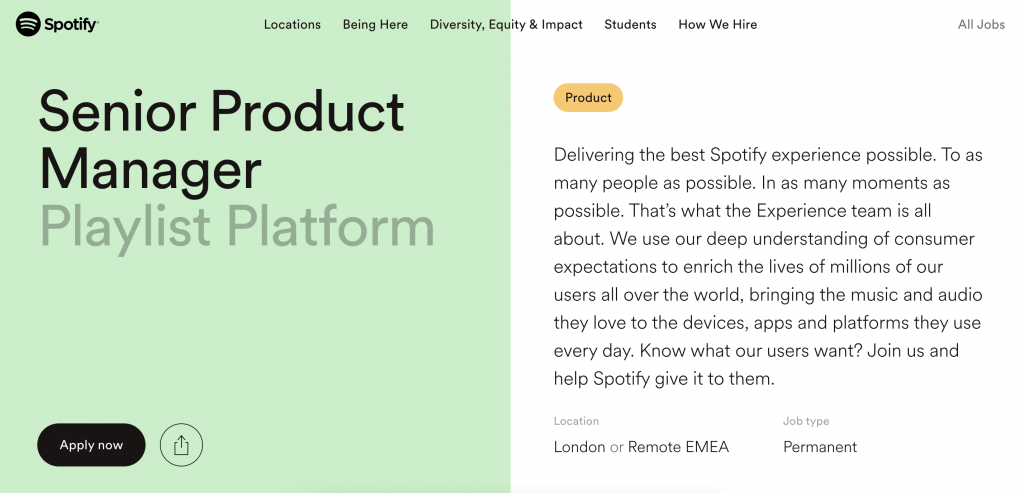Select the Students navigation link
Viewport: 1024px width, 493px height.
(630, 24)
